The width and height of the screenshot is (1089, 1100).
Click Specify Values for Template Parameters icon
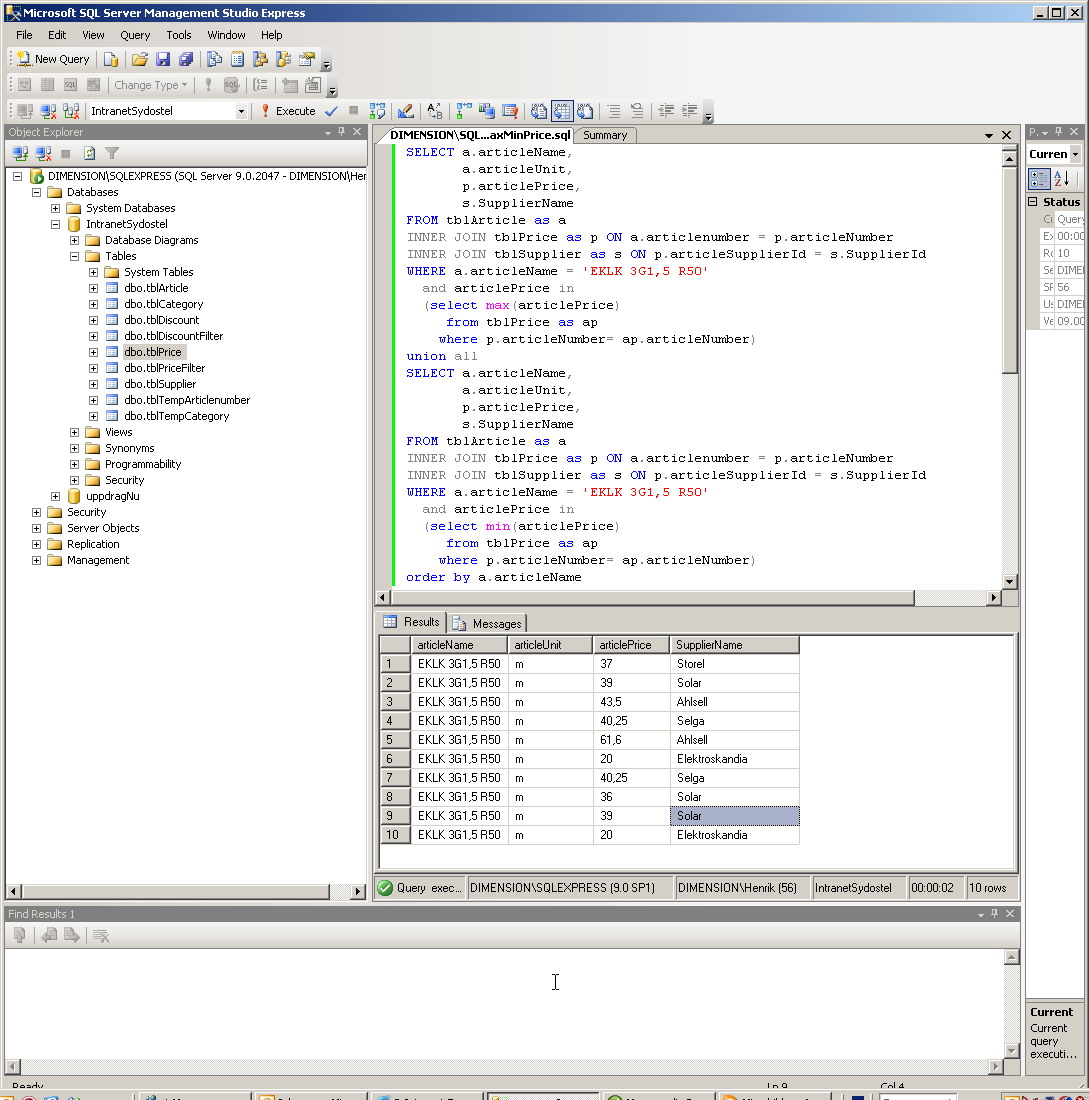click(434, 111)
